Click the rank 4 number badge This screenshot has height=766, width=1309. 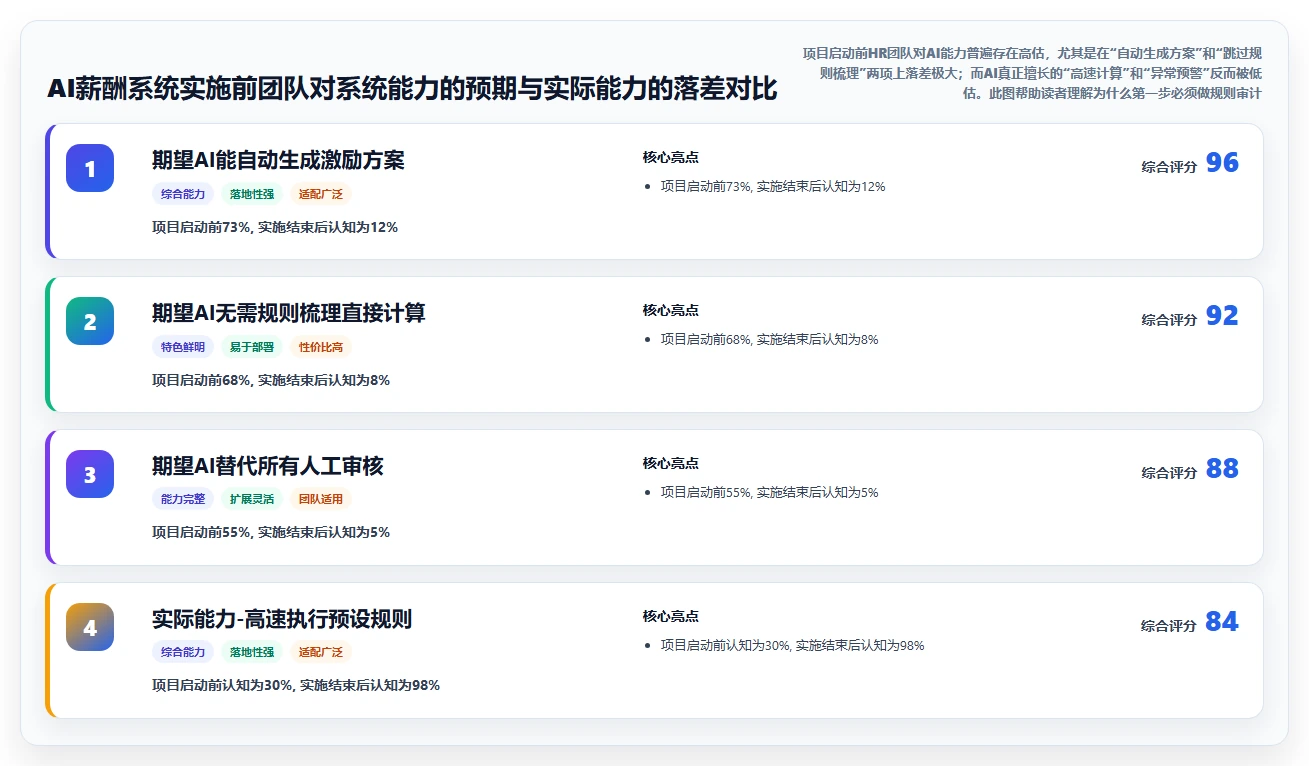tap(90, 627)
